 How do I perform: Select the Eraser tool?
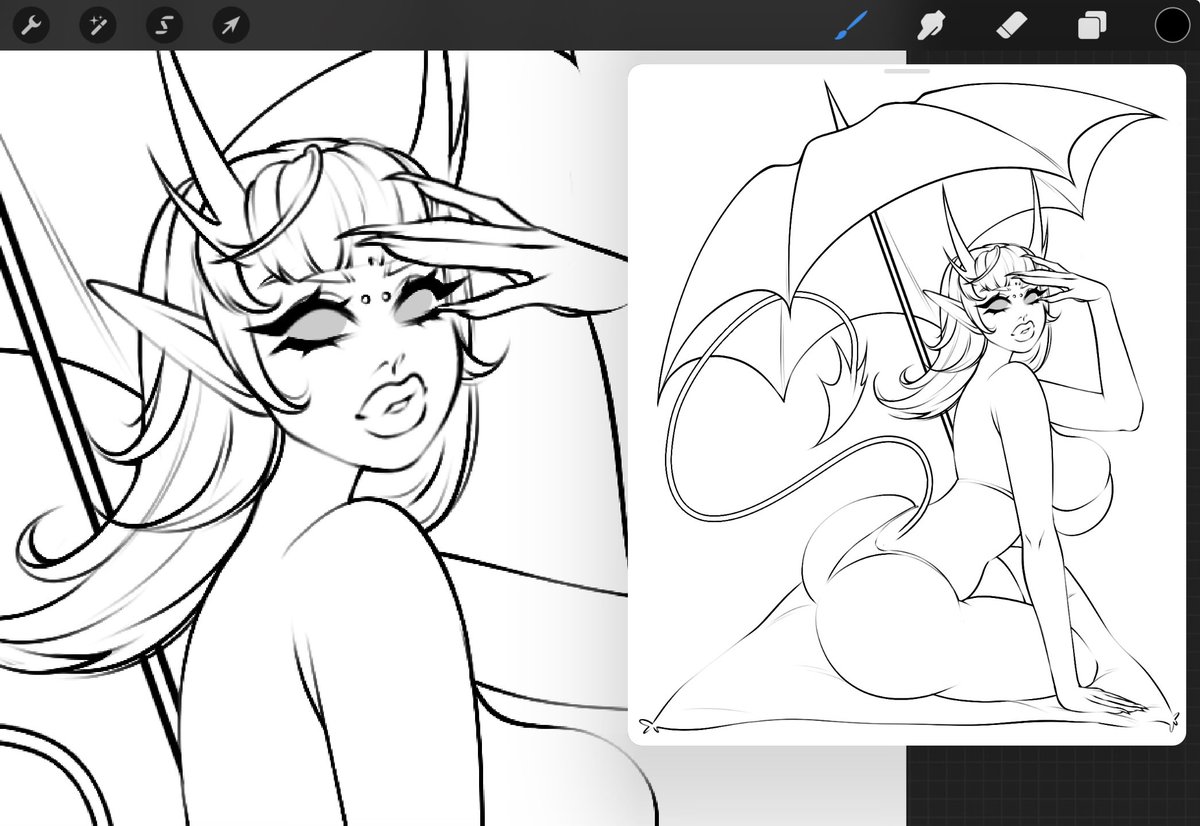1012,25
